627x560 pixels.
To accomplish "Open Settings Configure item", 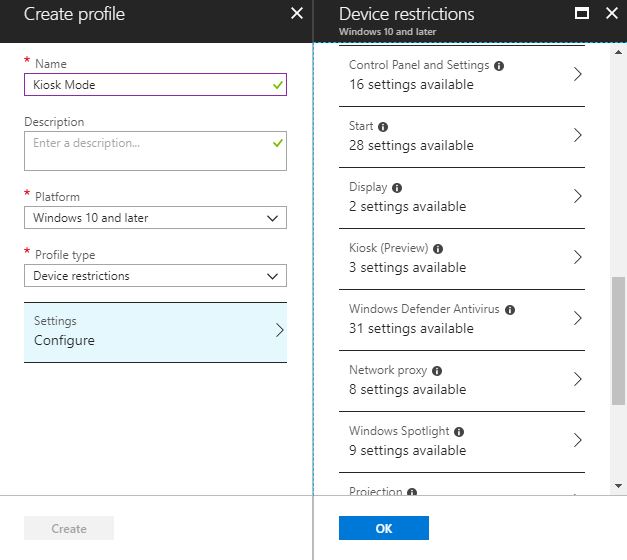I will pyautogui.click(x=155, y=331).
